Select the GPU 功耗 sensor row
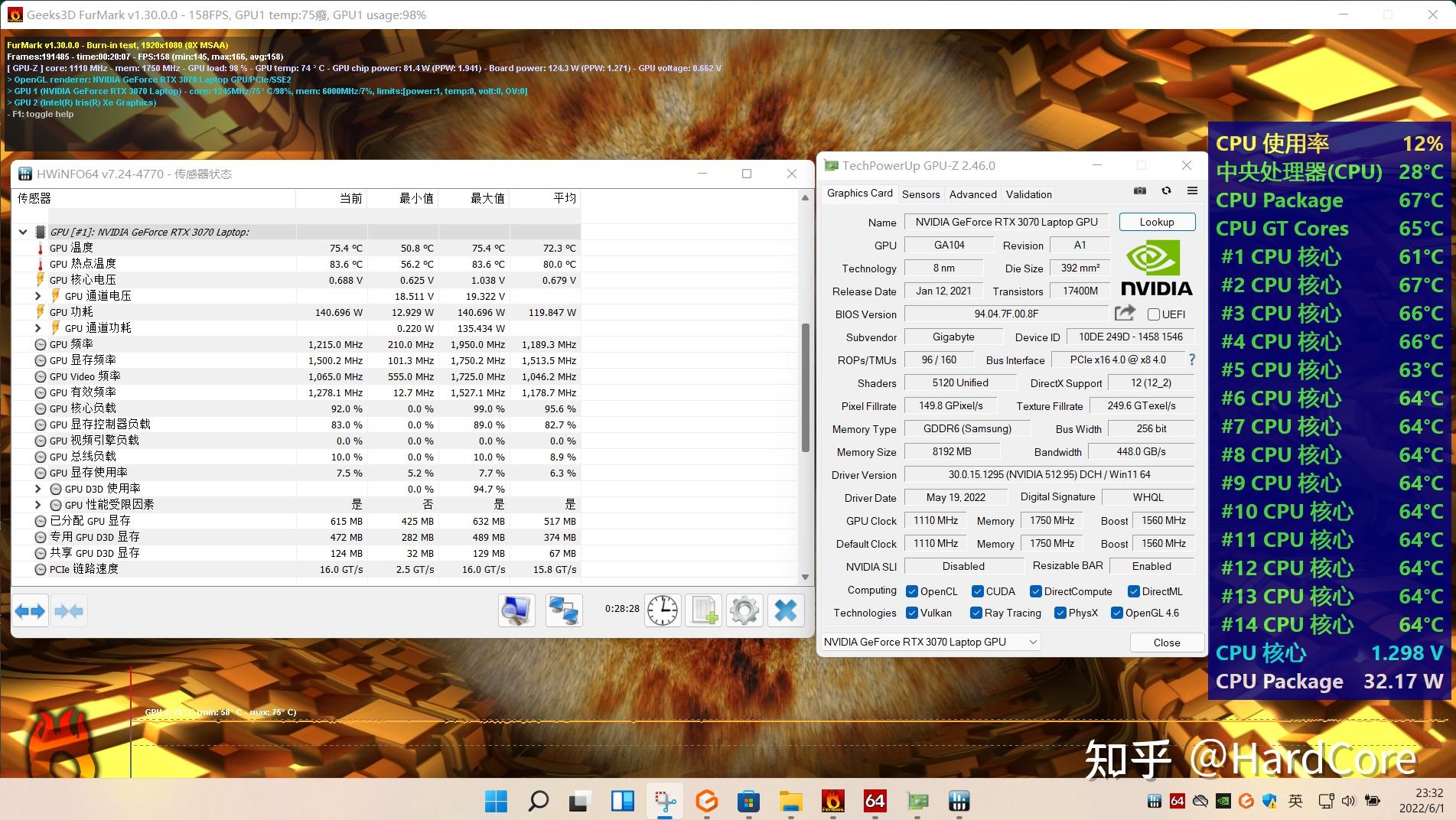 point(297,312)
